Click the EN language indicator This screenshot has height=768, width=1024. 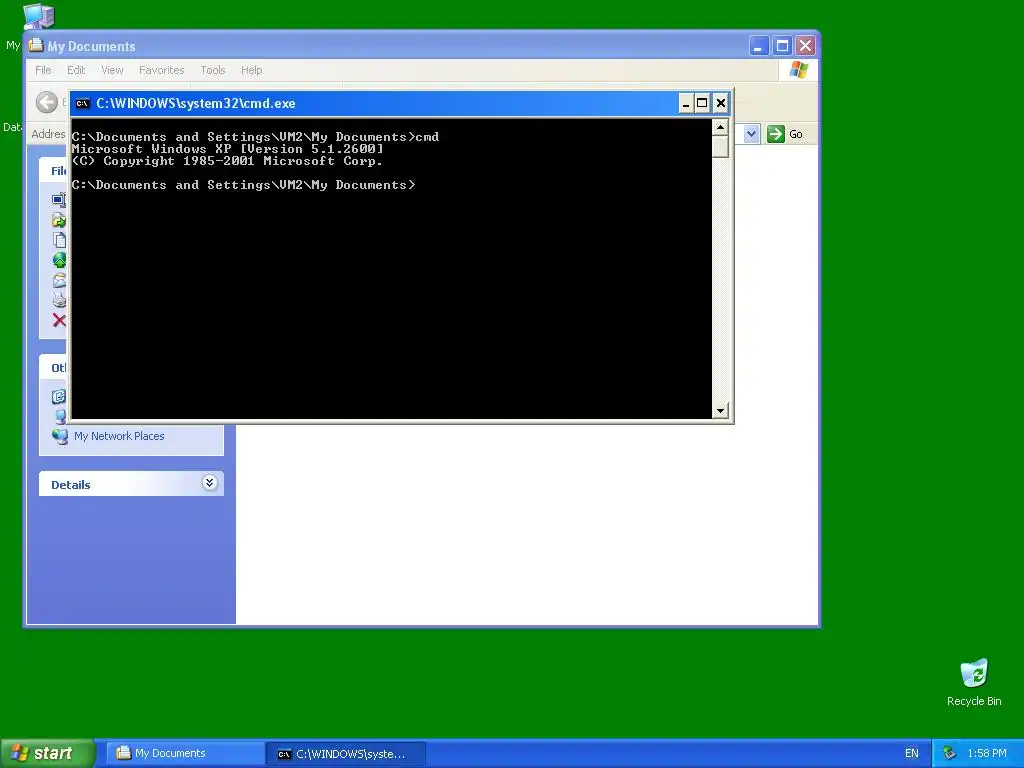point(912,754)
